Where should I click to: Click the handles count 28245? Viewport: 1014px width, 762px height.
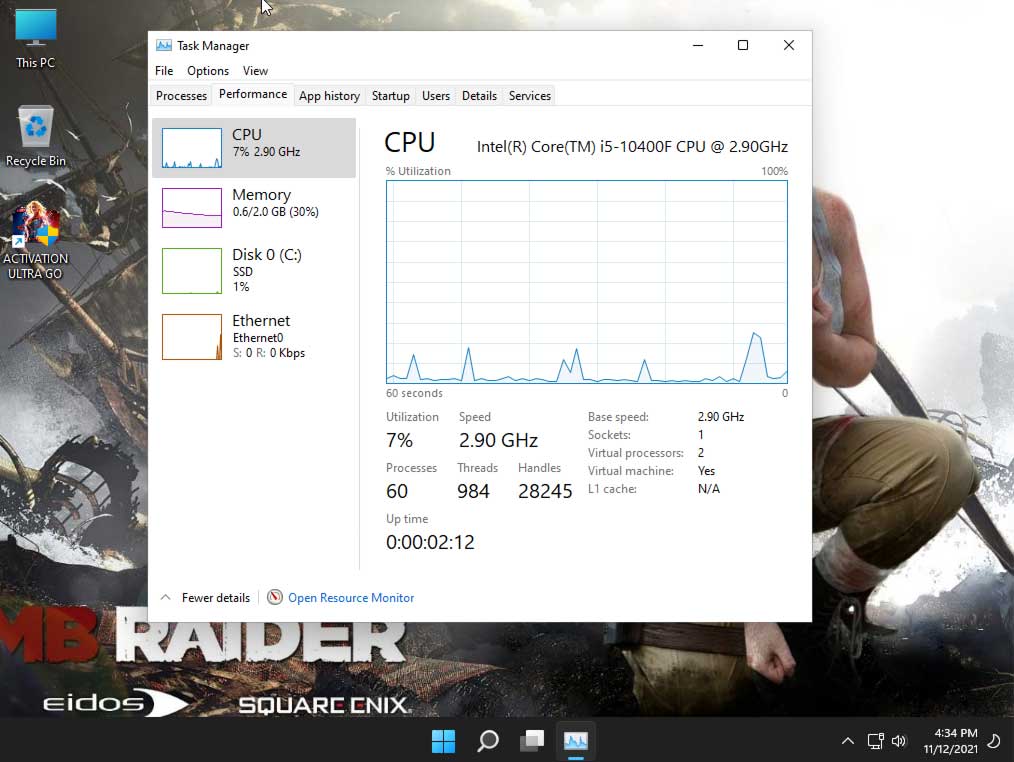pyautogui.click(x=545, y=492)
